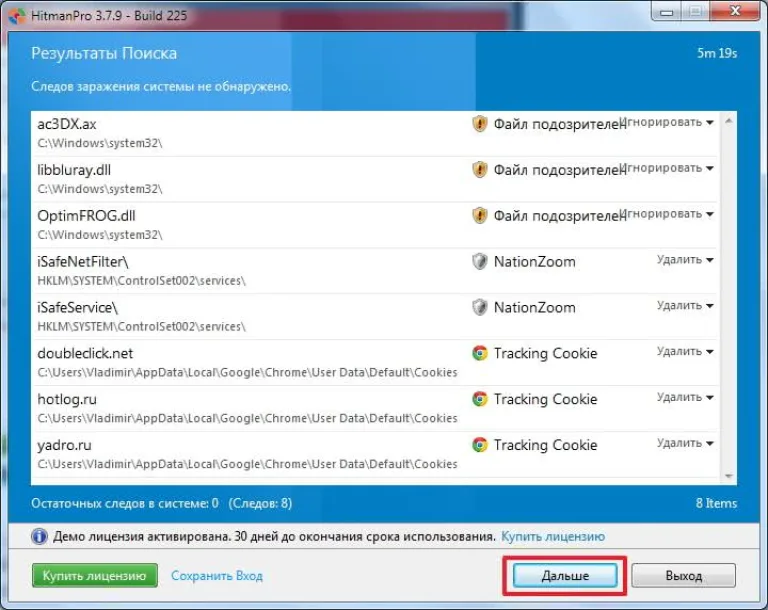This screenshot has width=768, height=610.
Task: Select the OptimFROG.dll file entry
Action: click(375, 225)
